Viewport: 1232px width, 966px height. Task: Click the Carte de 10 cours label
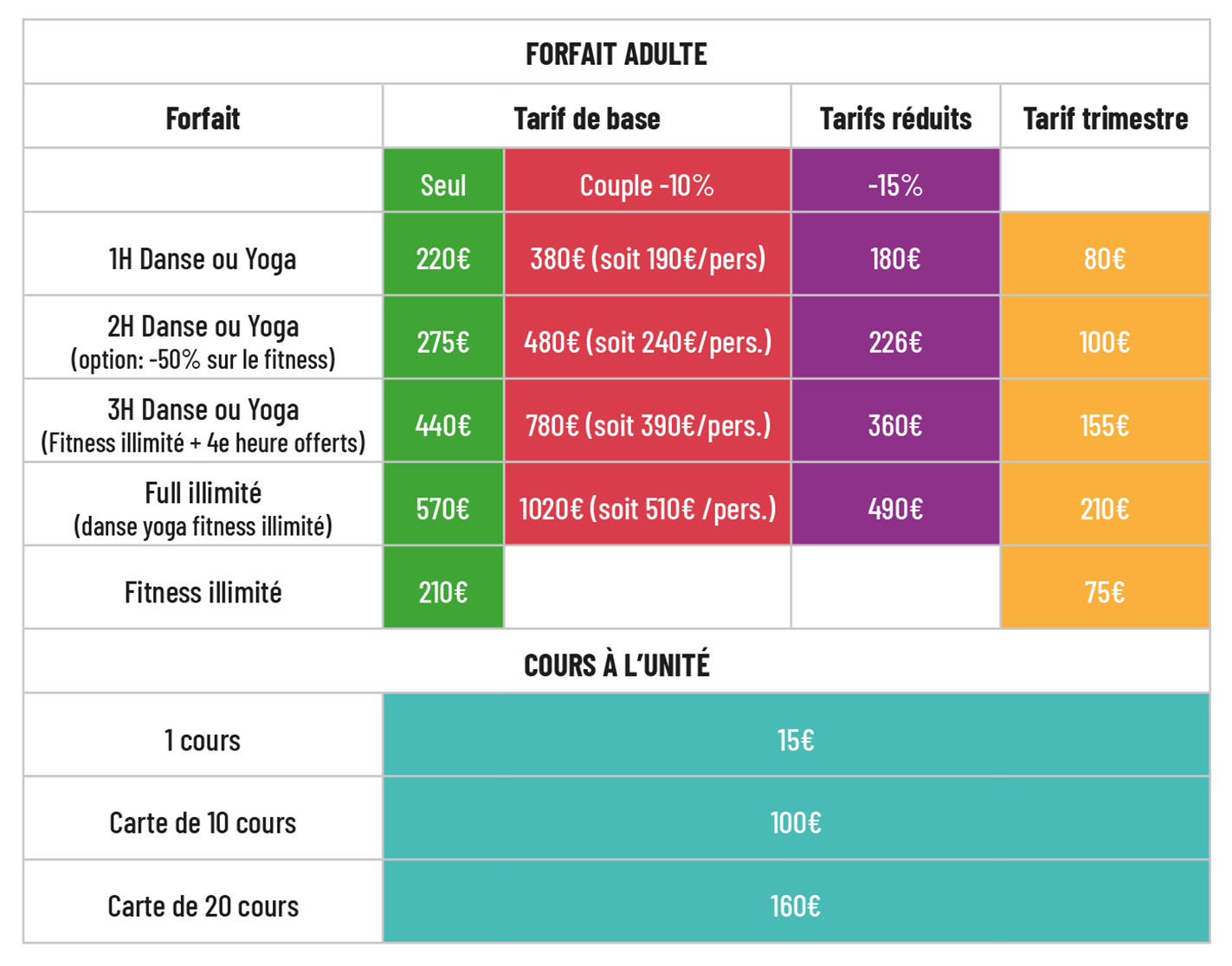point(203,822)
